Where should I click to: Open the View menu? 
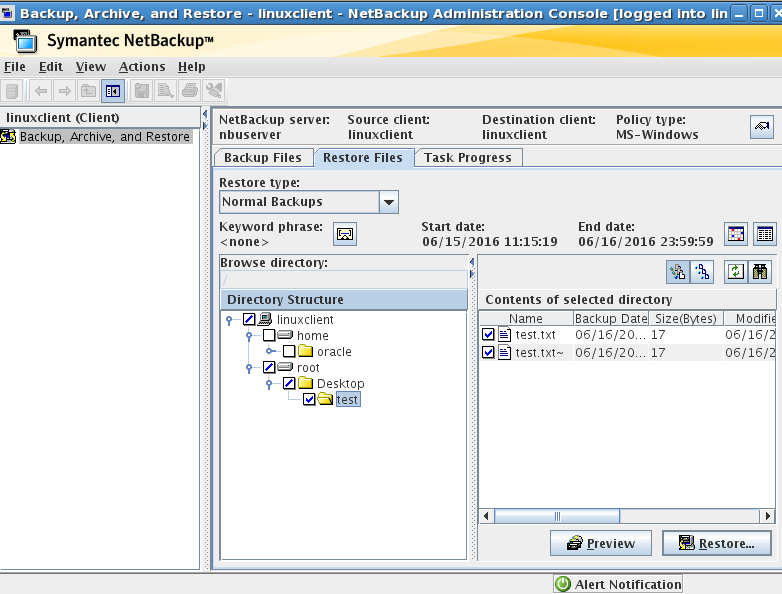pos(91,67)
